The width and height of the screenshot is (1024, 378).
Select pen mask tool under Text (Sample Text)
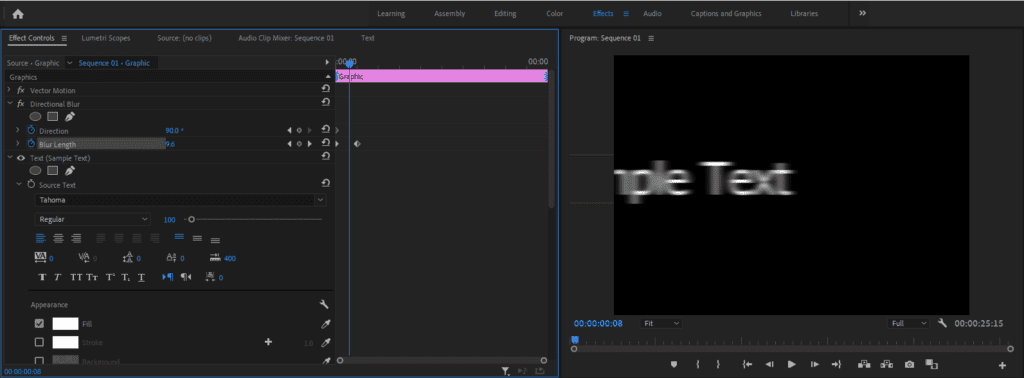pos(70,171)
